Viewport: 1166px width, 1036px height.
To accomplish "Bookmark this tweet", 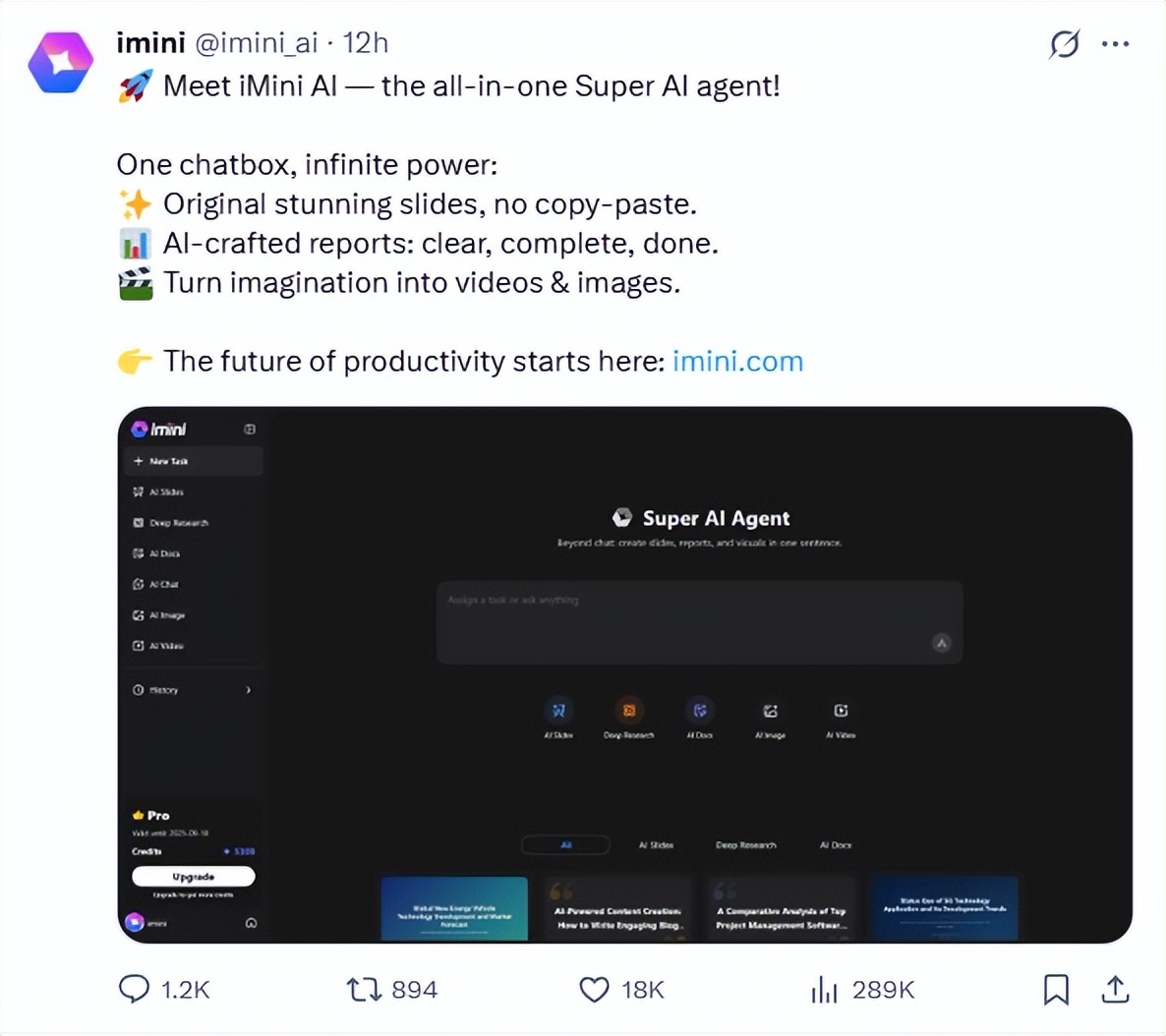I will (1056, 989).
